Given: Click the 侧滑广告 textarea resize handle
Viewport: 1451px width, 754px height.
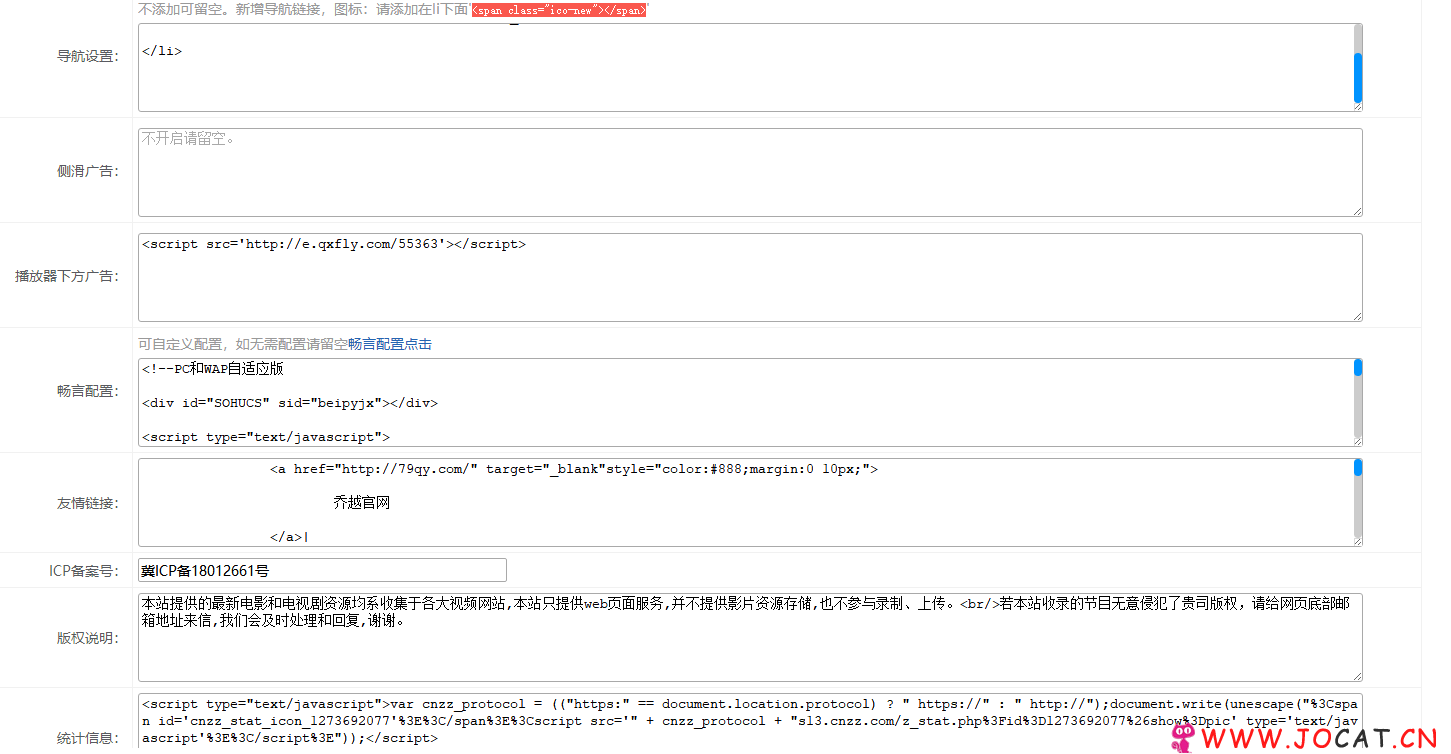Looking at the screenshot, I should pos(1357,210).
